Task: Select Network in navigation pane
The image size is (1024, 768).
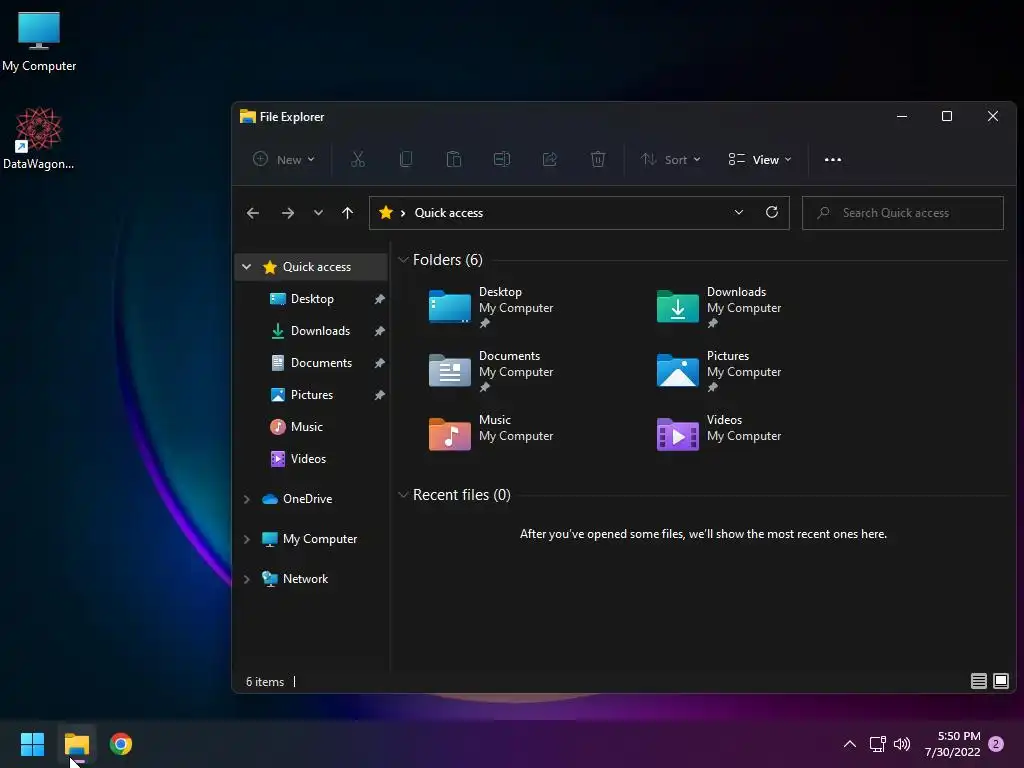Action: [x=305, y=579]
